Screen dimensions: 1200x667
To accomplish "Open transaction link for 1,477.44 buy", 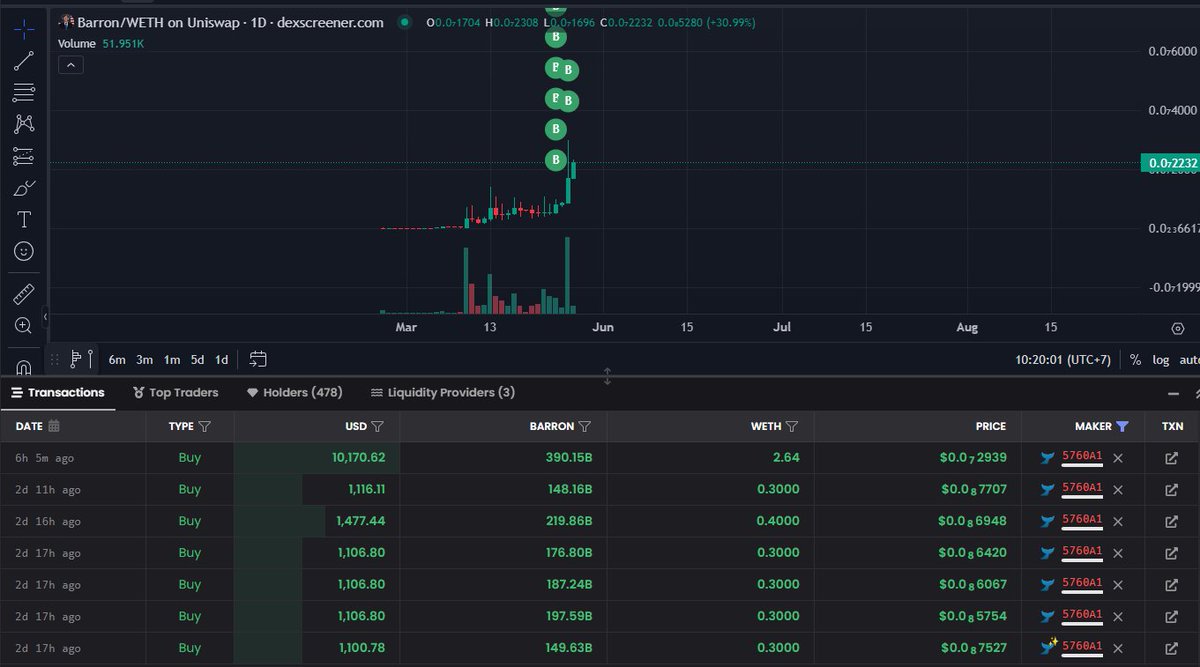I will pos(1171,521).
